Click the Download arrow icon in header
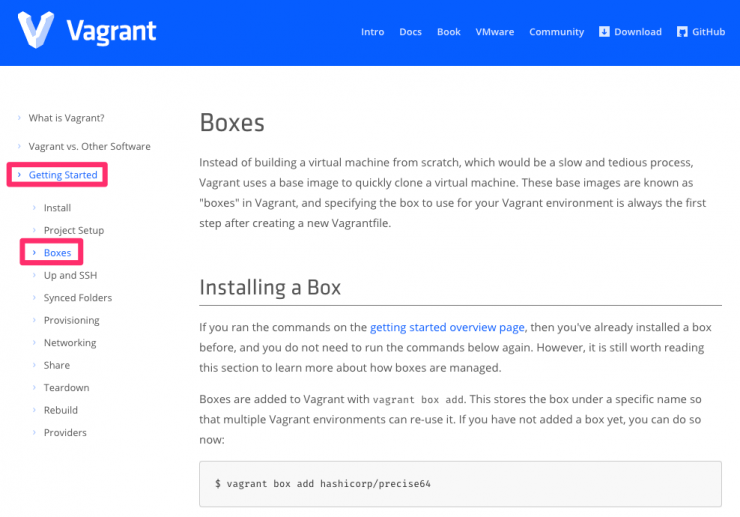 [x=604, y=32]
